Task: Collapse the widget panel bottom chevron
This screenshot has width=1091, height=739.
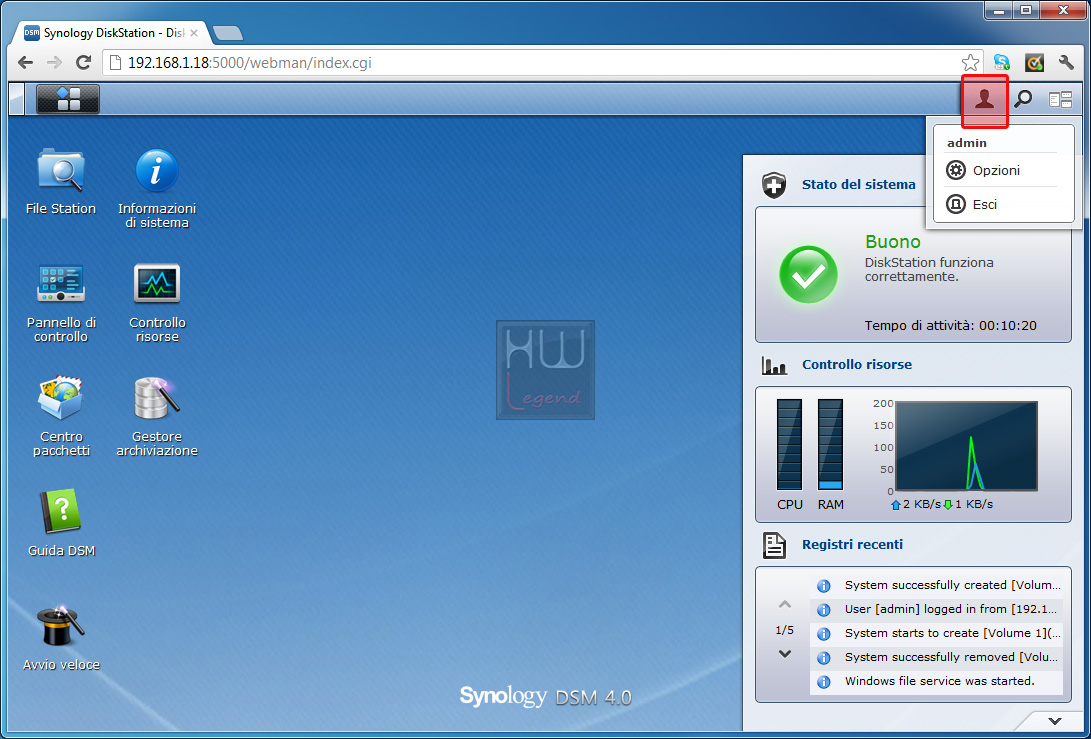Action: tap(1055, 721)
